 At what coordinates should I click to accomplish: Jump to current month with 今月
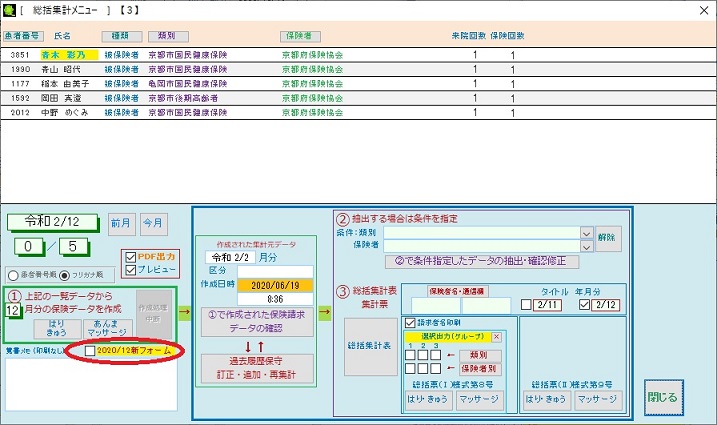(153, 223)
